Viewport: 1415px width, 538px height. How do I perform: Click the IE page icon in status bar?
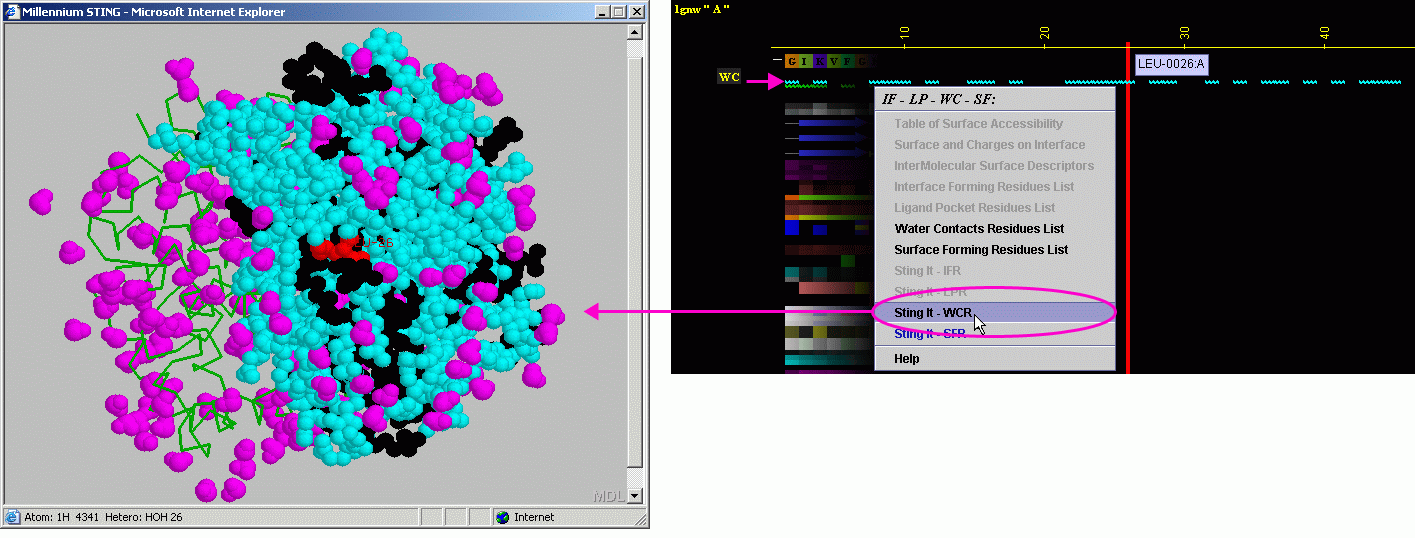coord(13,517)
